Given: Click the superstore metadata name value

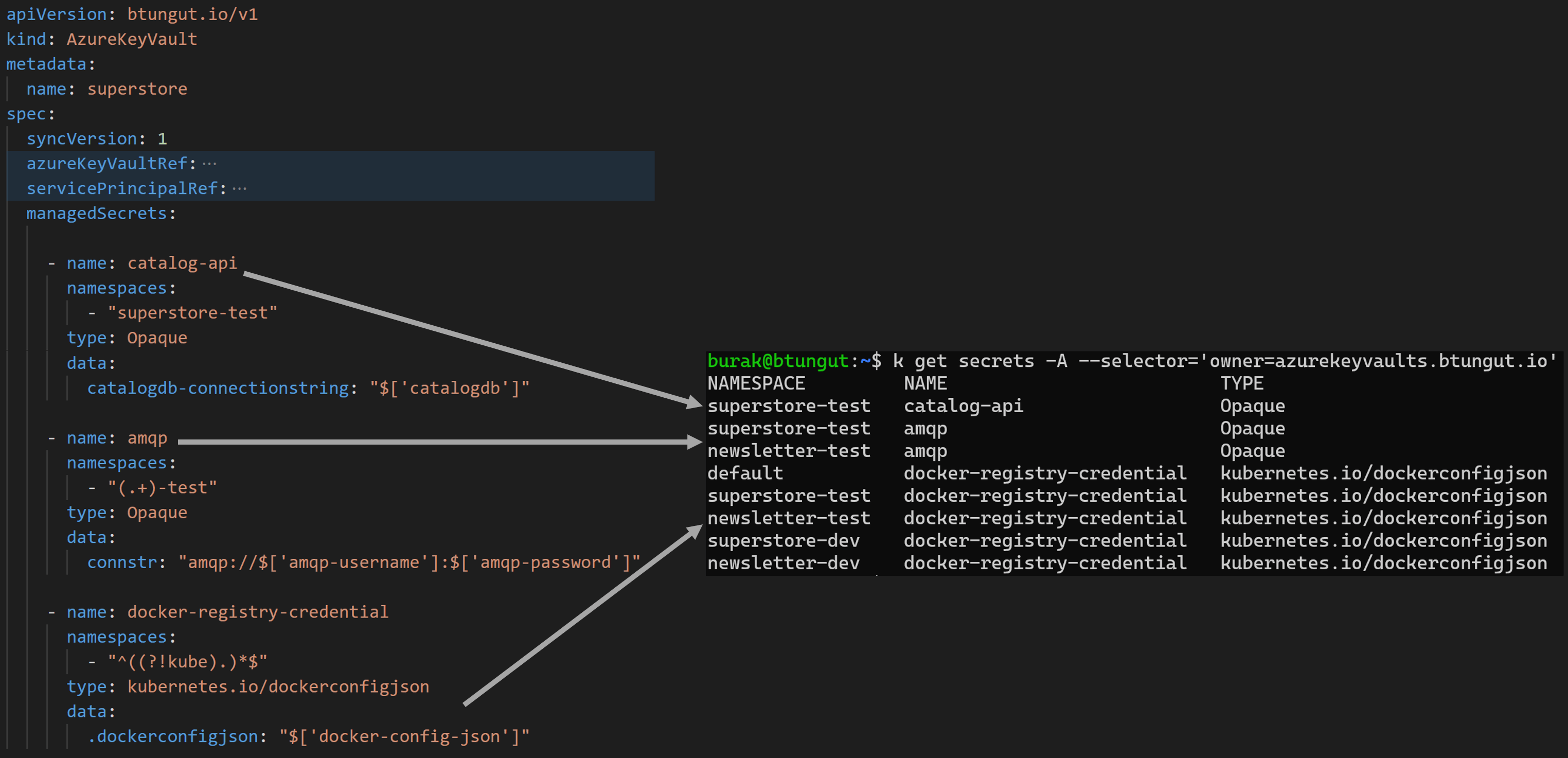Looking at the screenshot, I should pyautogui.click(x=137, y=89).
